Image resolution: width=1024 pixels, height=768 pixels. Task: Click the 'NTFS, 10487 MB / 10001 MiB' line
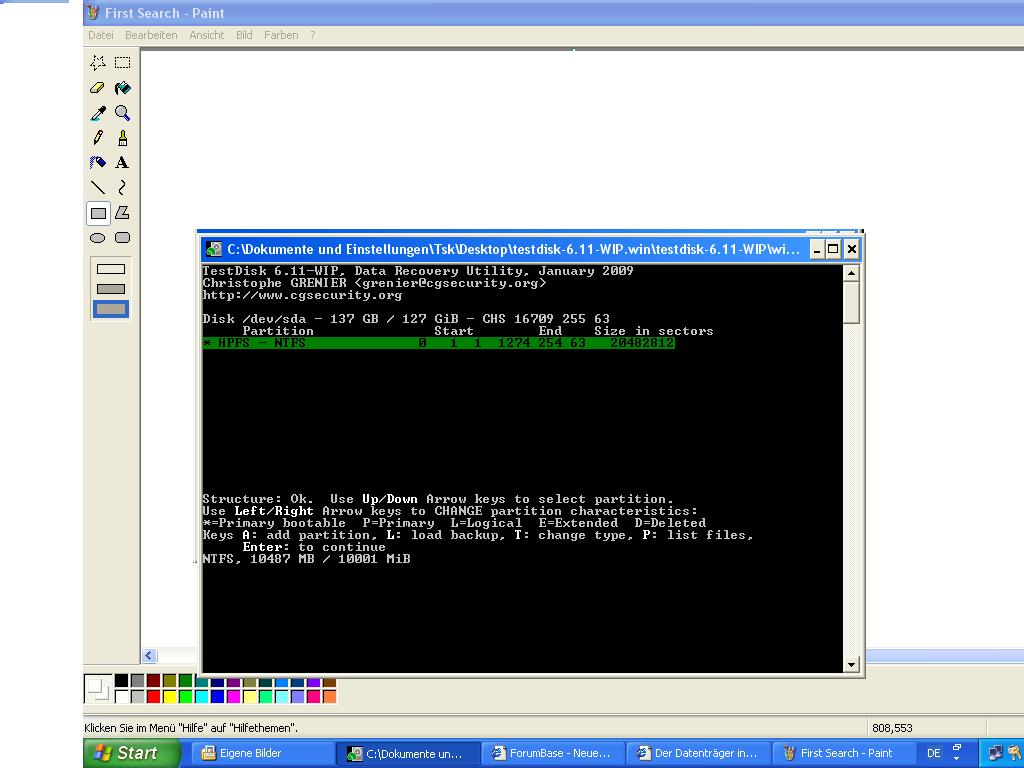306,559
